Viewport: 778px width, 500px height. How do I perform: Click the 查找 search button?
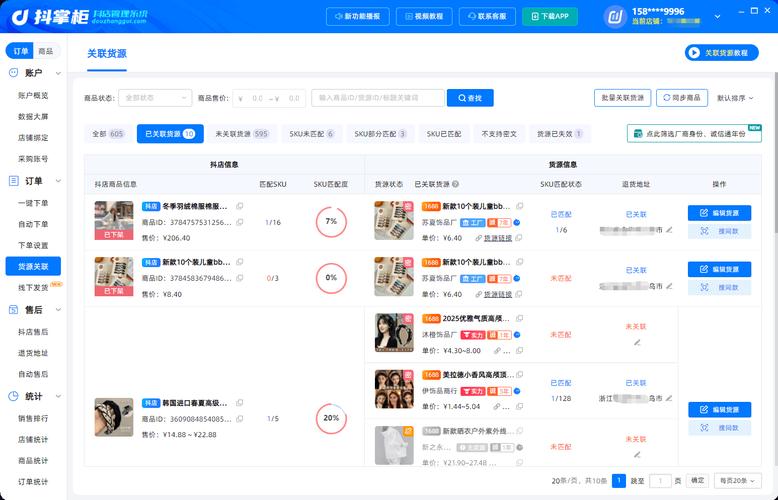[470, 98]
